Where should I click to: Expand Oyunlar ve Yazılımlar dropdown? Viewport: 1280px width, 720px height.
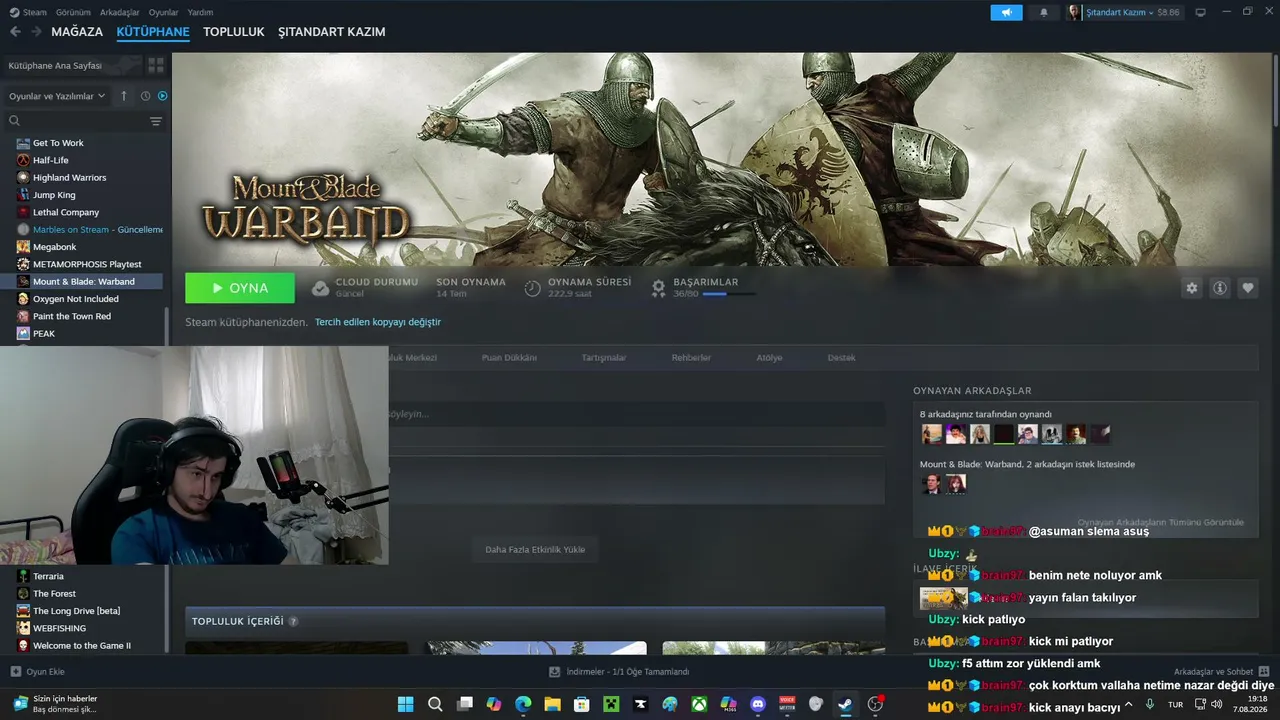(57, 96)
